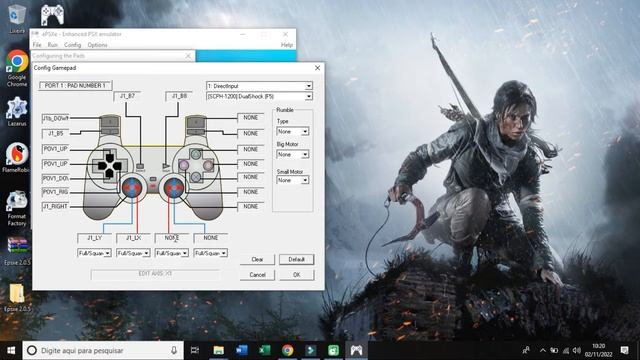640x360 pixels.
Task: Select the POV1_RIG mapping field
Action: tap(56, 192)
